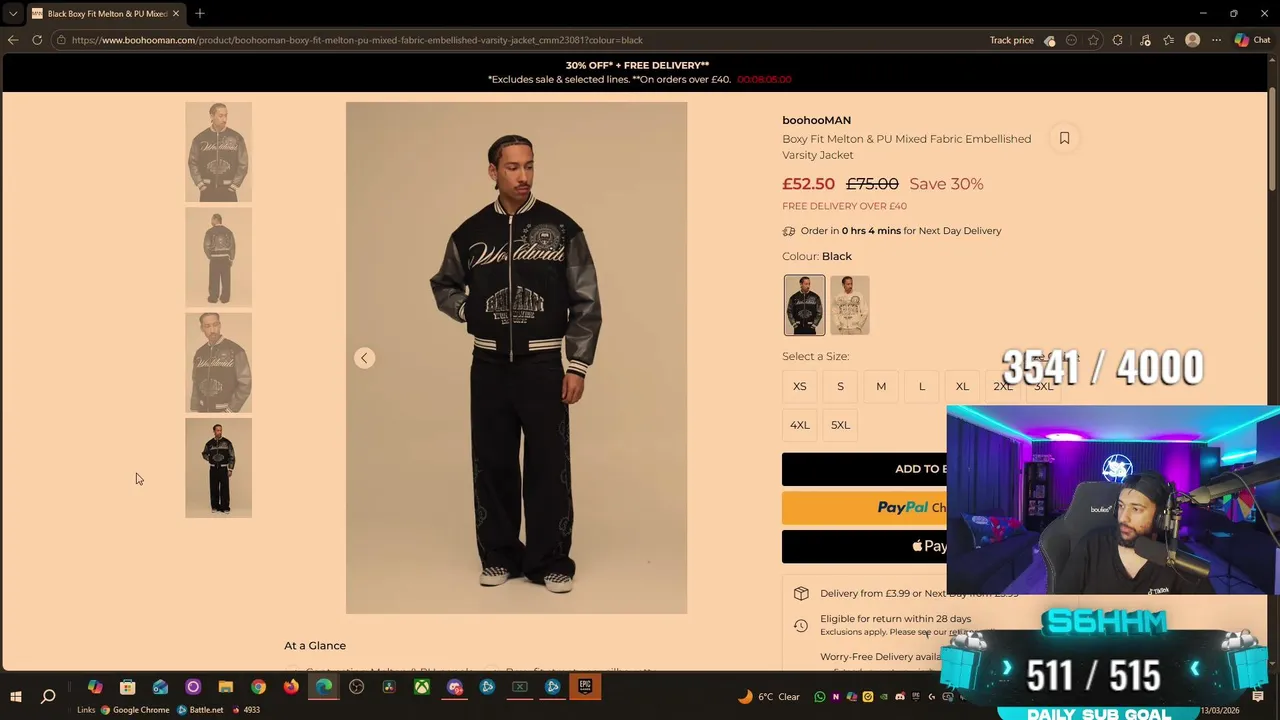
Task: Pay using the Apple Pay button
Action: tap(864, 546)
